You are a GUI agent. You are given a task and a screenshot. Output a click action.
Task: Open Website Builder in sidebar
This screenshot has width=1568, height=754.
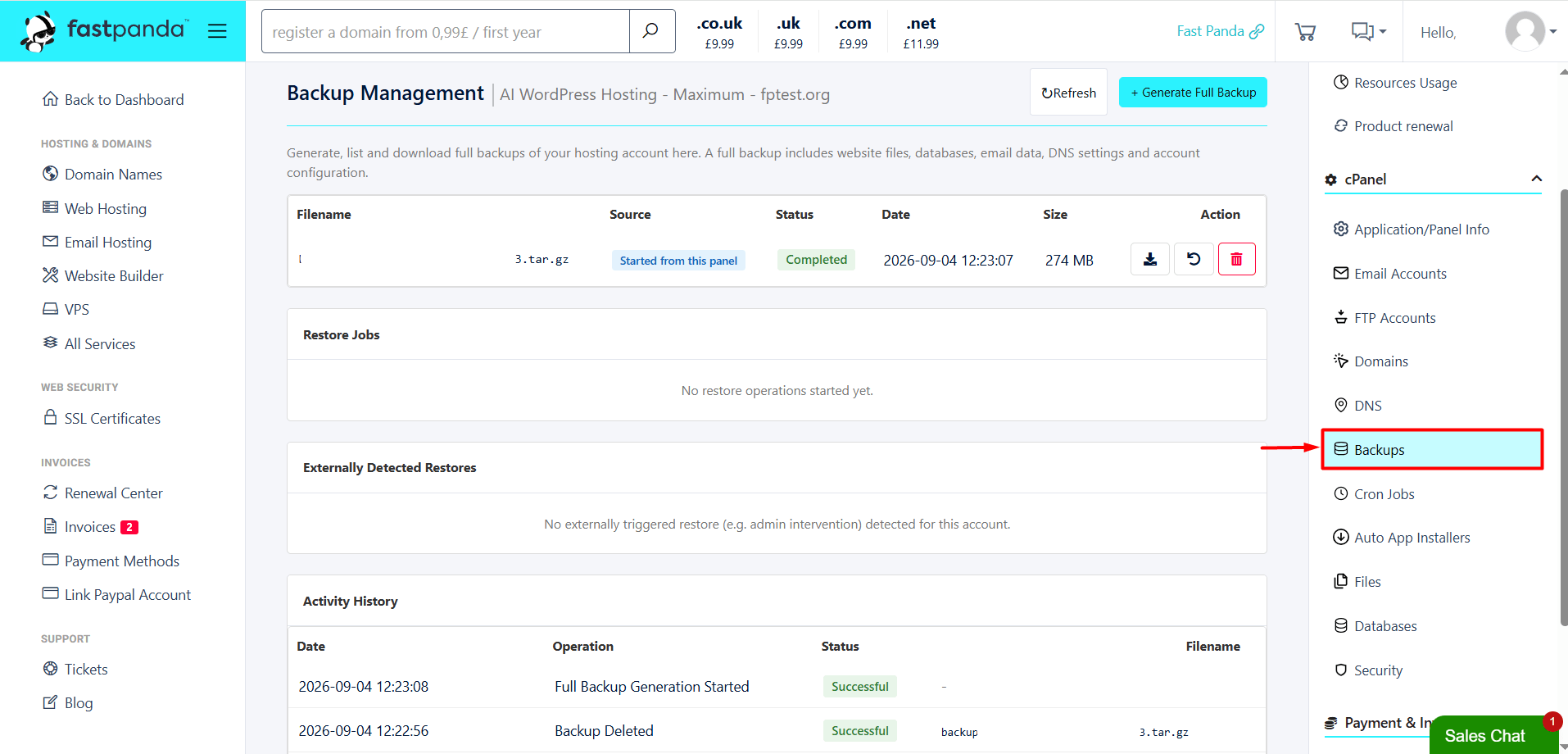pyautogui.click(x=103, y=275)
